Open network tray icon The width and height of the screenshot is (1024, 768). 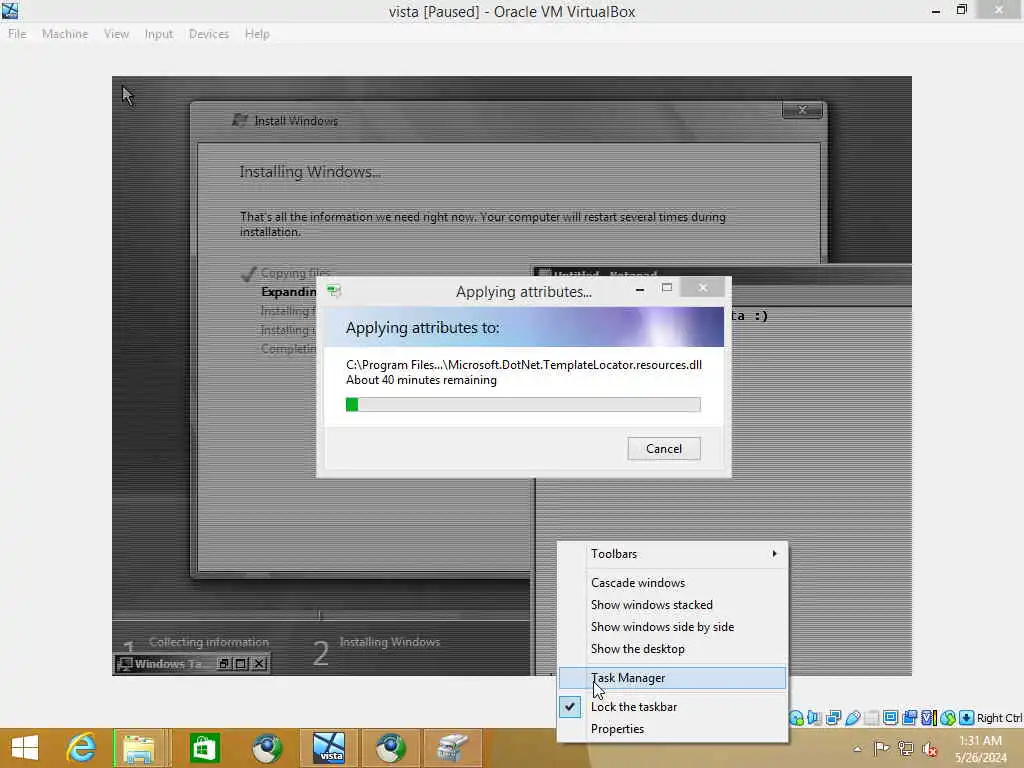click(x=905, y=748)
